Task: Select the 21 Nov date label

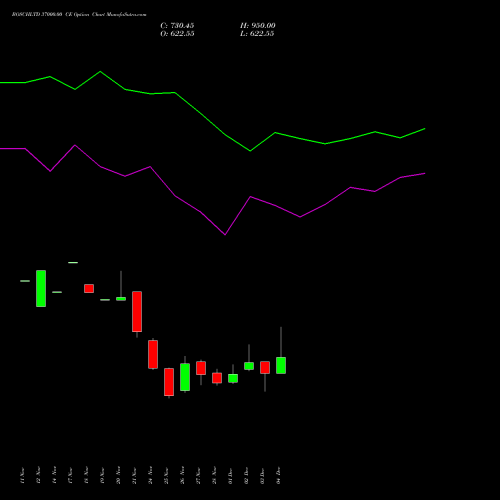Action: click(x=134, y=476)
